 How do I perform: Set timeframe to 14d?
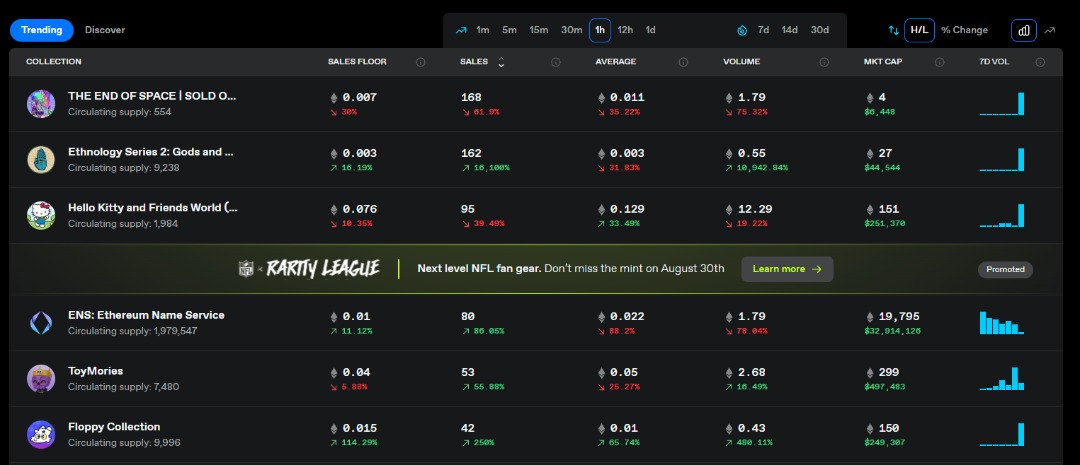[x=789, y=30]
